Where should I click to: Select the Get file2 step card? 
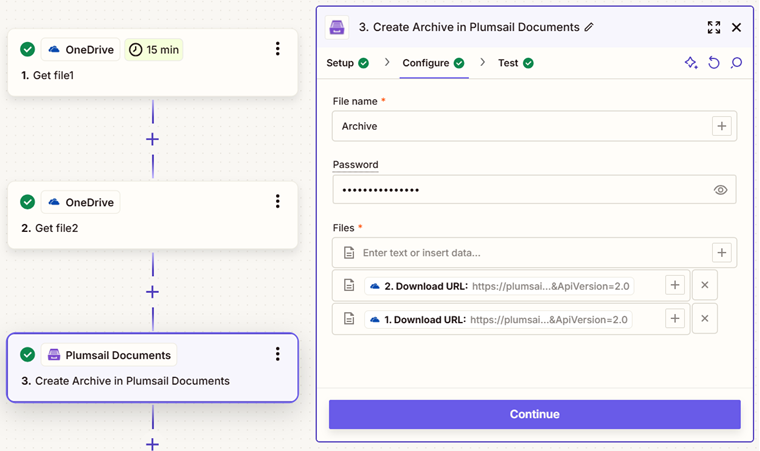(153, 215)
